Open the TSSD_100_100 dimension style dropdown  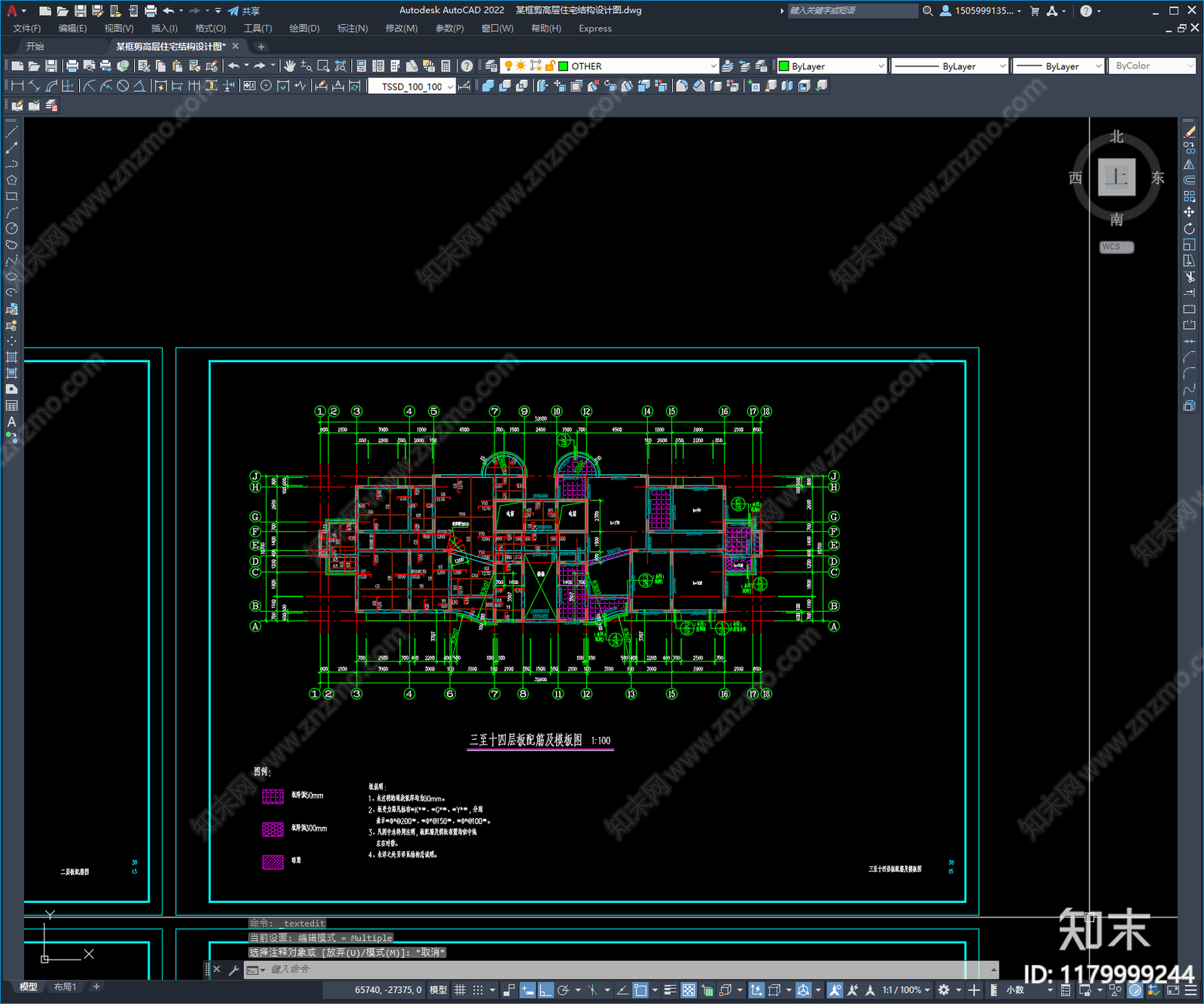click(x=412, y=87)
